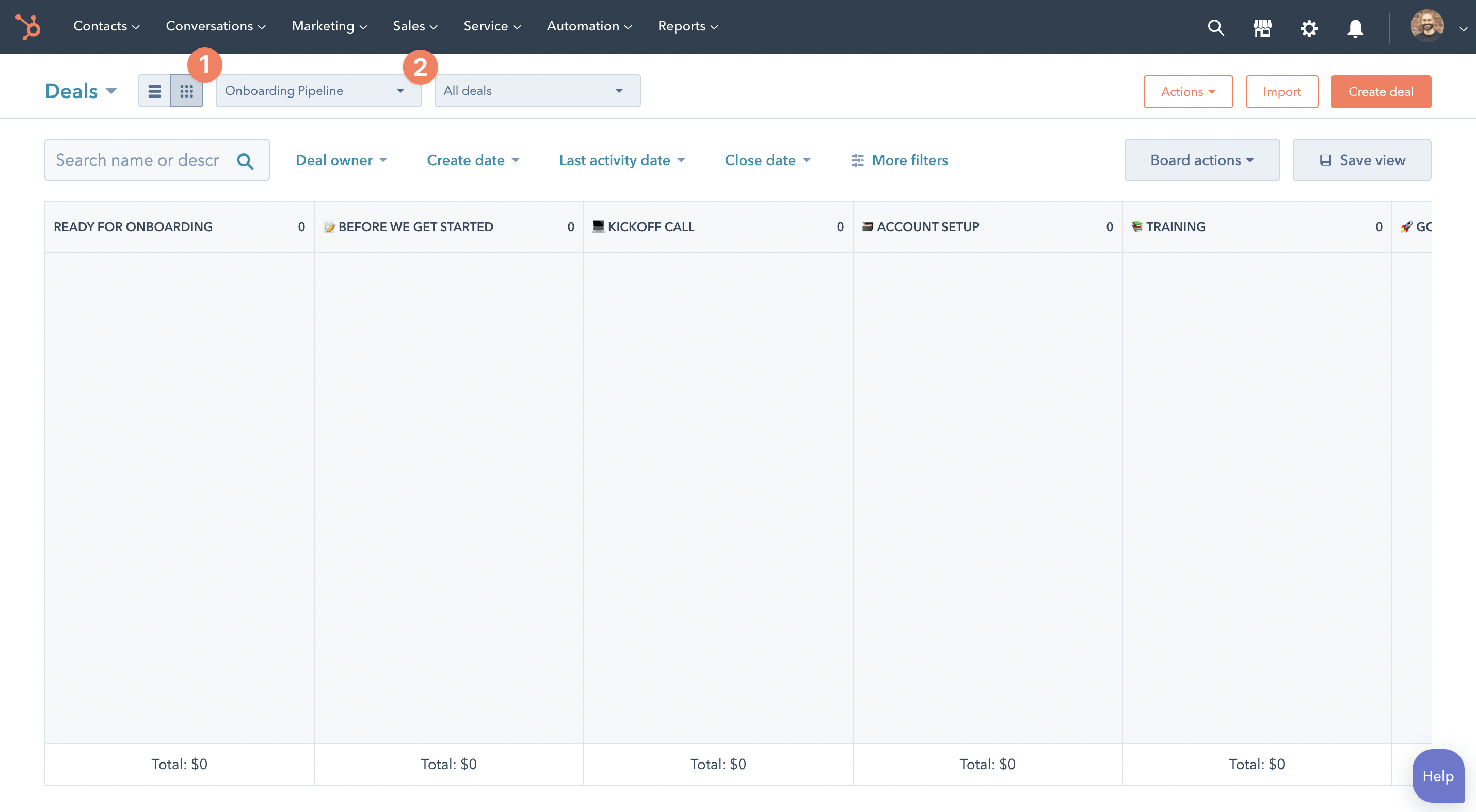Open the All deals view dropdown
The image size is (1476, 812).
point(537,91)
